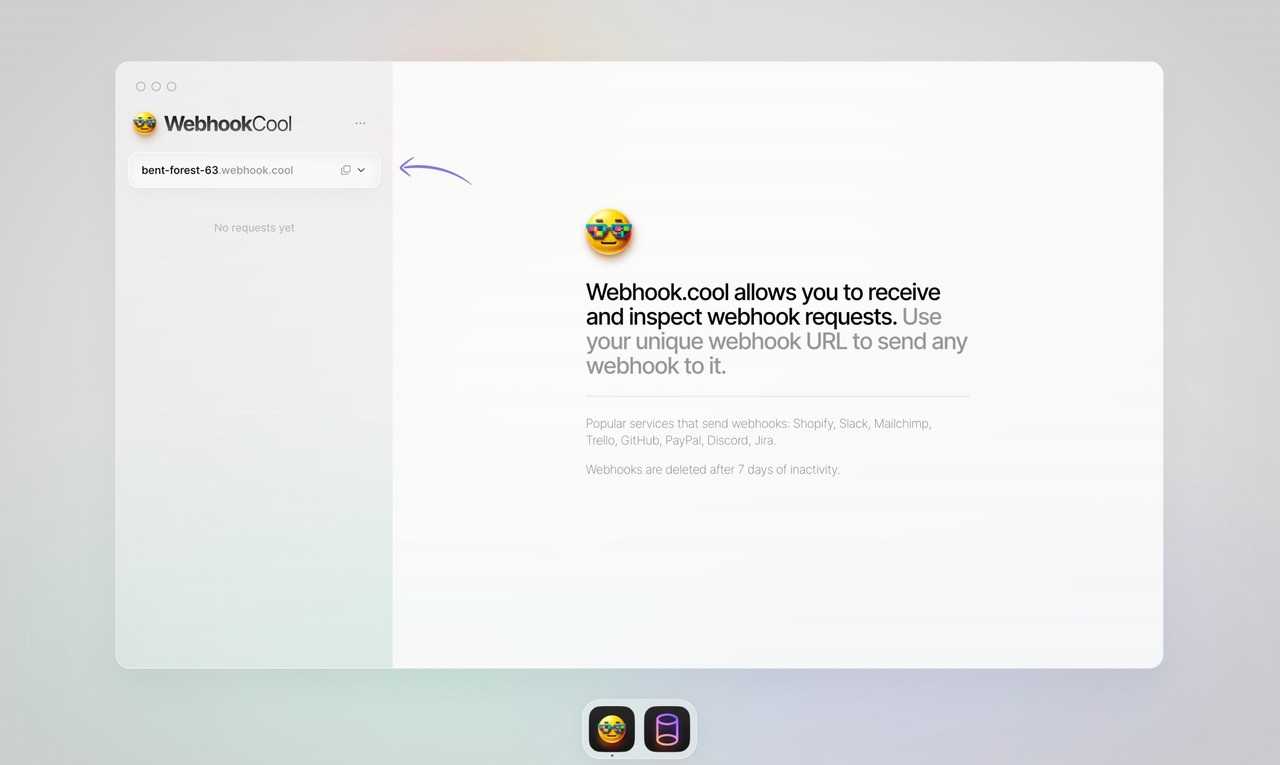
Task: Copy the bent-forest-63 webhook URL
Action: (x=346, y=170)
